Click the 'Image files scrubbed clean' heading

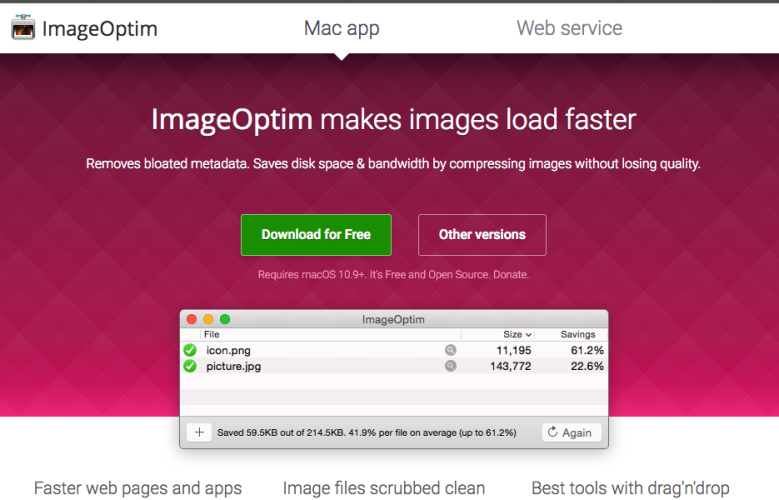(x=384, y=489)
